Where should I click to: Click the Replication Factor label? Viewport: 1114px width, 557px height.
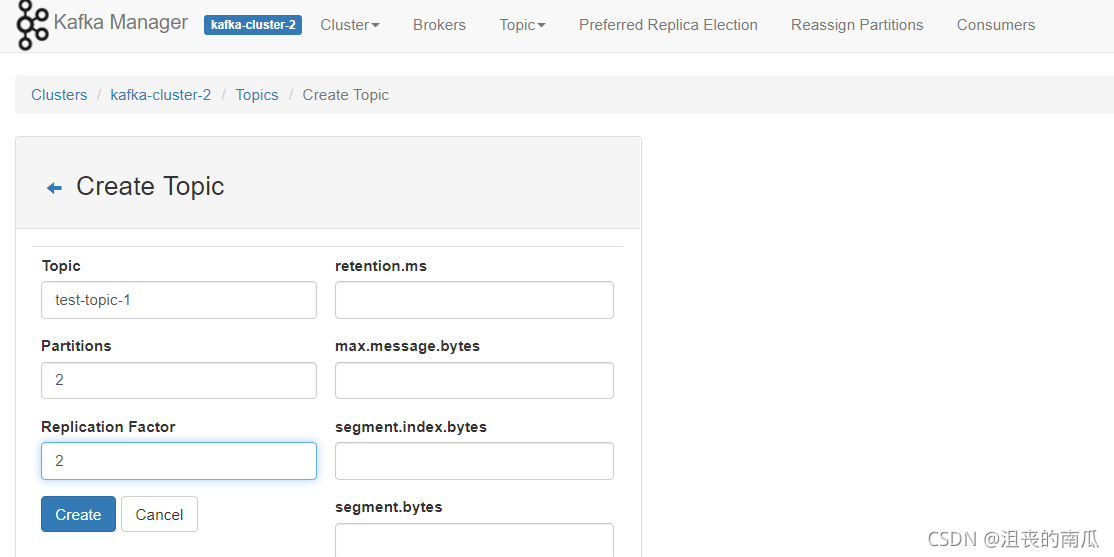pyautogui.click(x=108, y=426)
